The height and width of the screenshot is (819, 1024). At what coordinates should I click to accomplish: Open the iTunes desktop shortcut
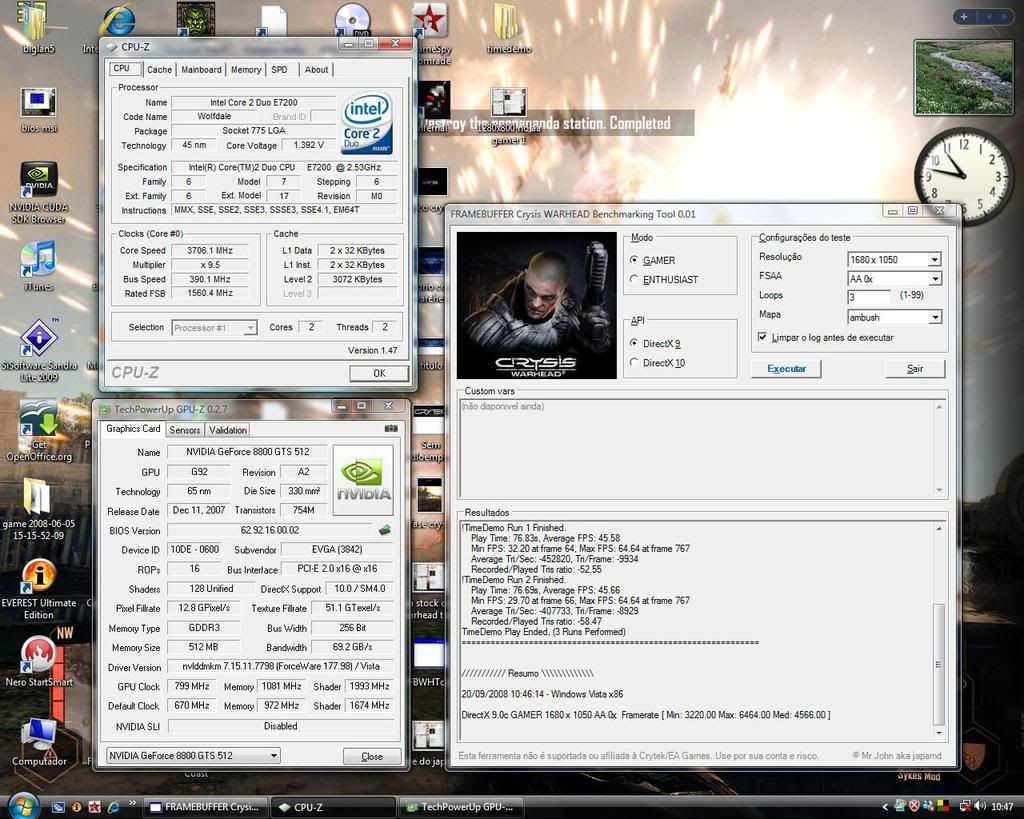click(39, 265)
